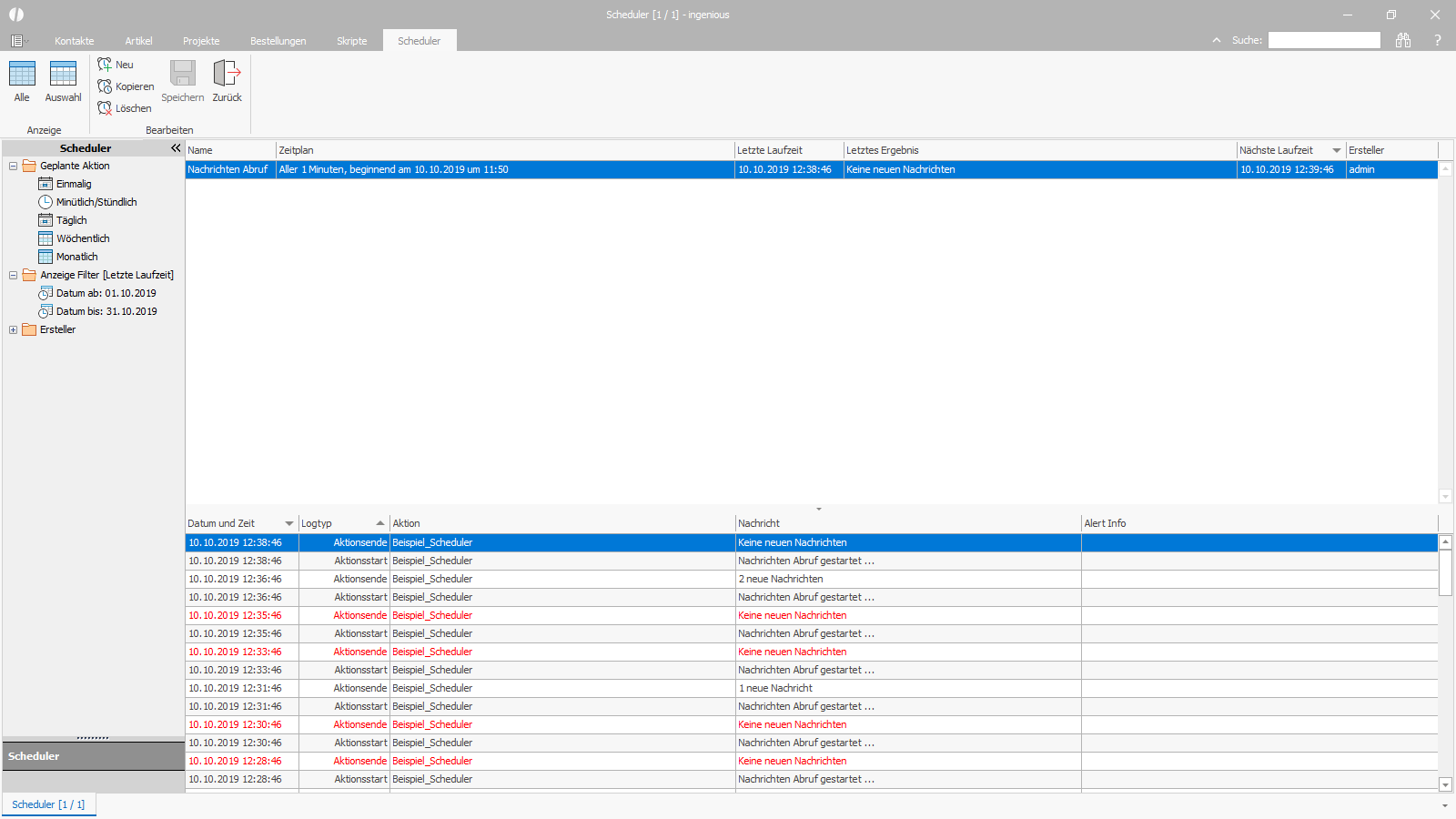Click the Kopieren icon
The width and height of the screenshot is (1456, 819).
105,86
